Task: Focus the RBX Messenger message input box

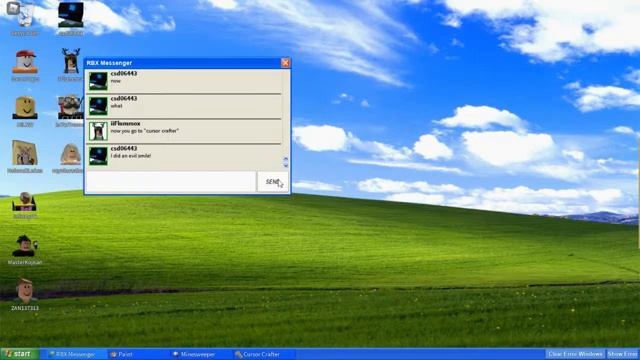Action: [171, 182]
